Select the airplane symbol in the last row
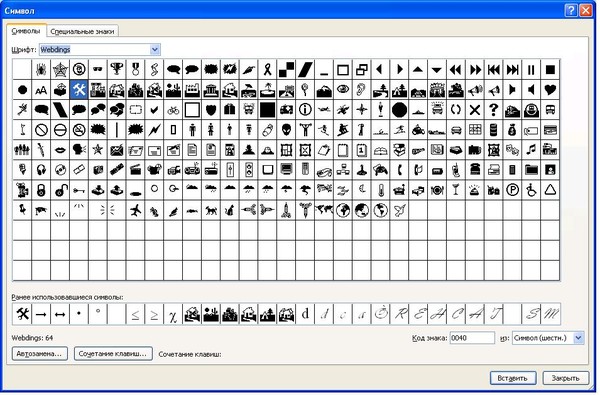Viewport: 600px width, 395px height. pyautogui.click(x=135, y=210)
